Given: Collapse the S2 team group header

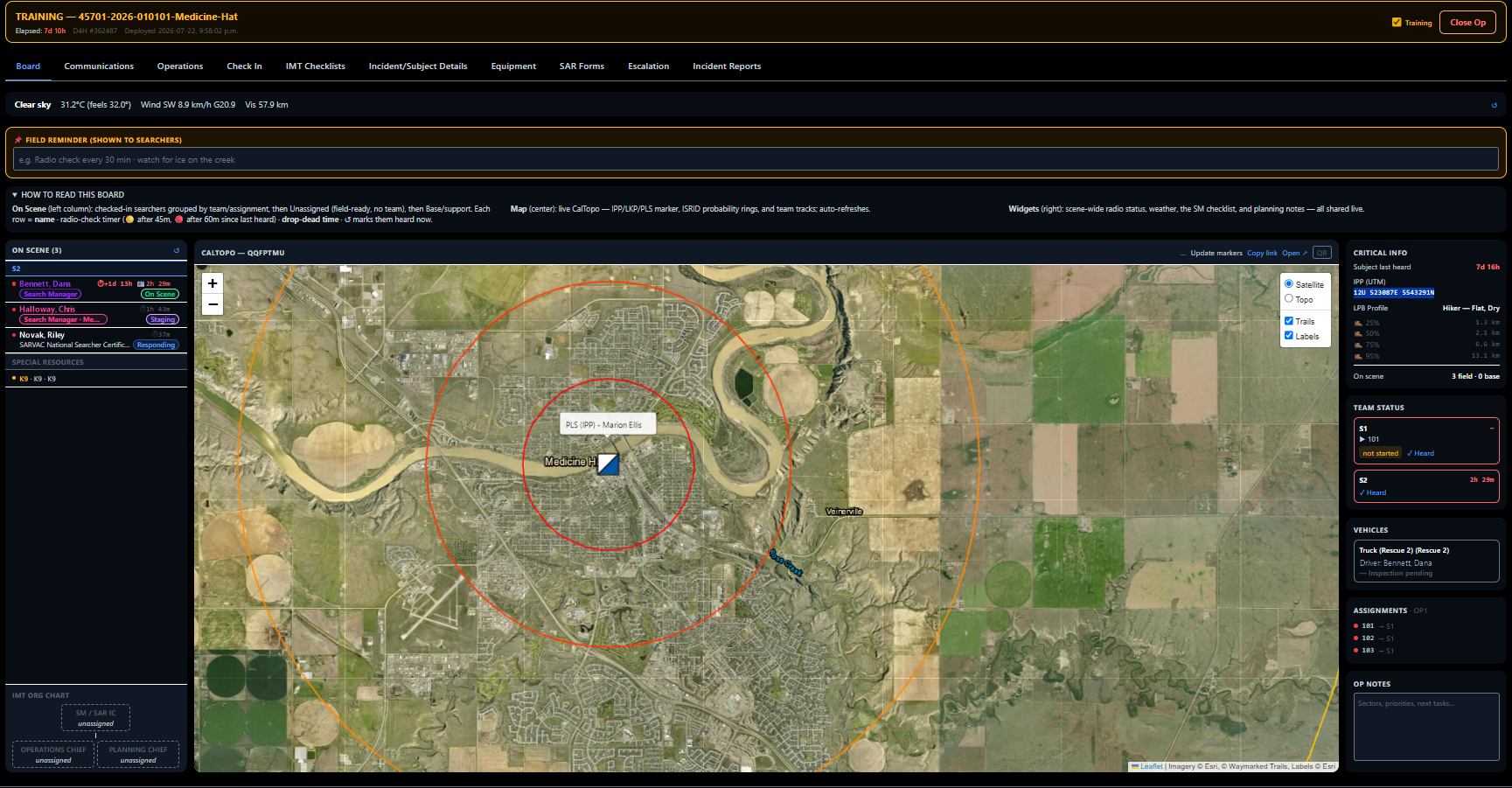Looking at the screenshot, I should coord(96,268).
